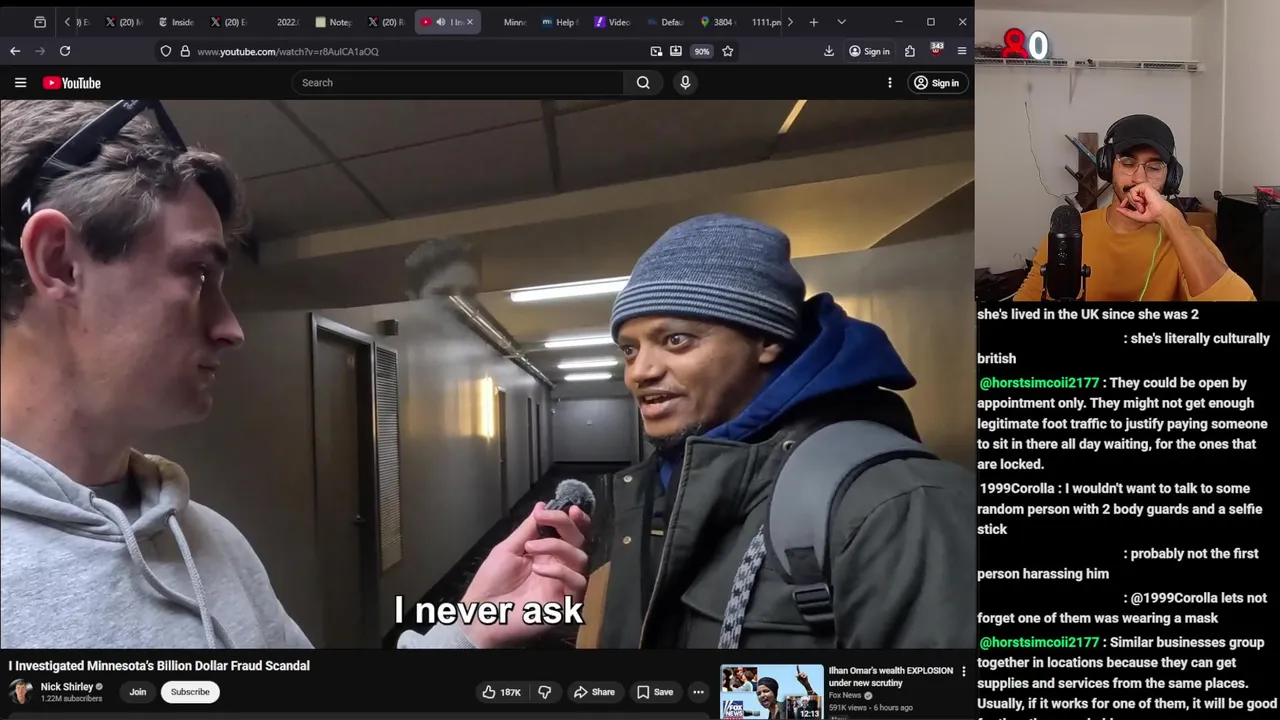The height and width of the screenshot is (720, 1280).
Task: Share the video
Action: pyautogui.click(x=594, y=692)
